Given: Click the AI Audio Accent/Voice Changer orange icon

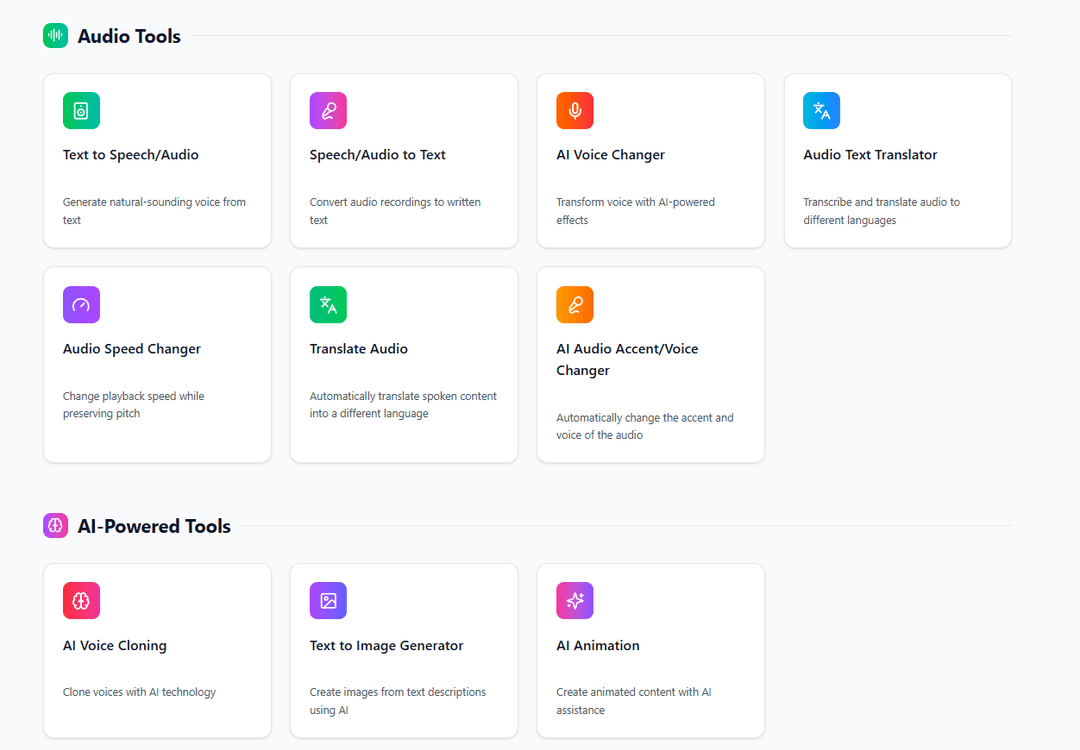Looking at the screenshot, I should coord(575,304).
